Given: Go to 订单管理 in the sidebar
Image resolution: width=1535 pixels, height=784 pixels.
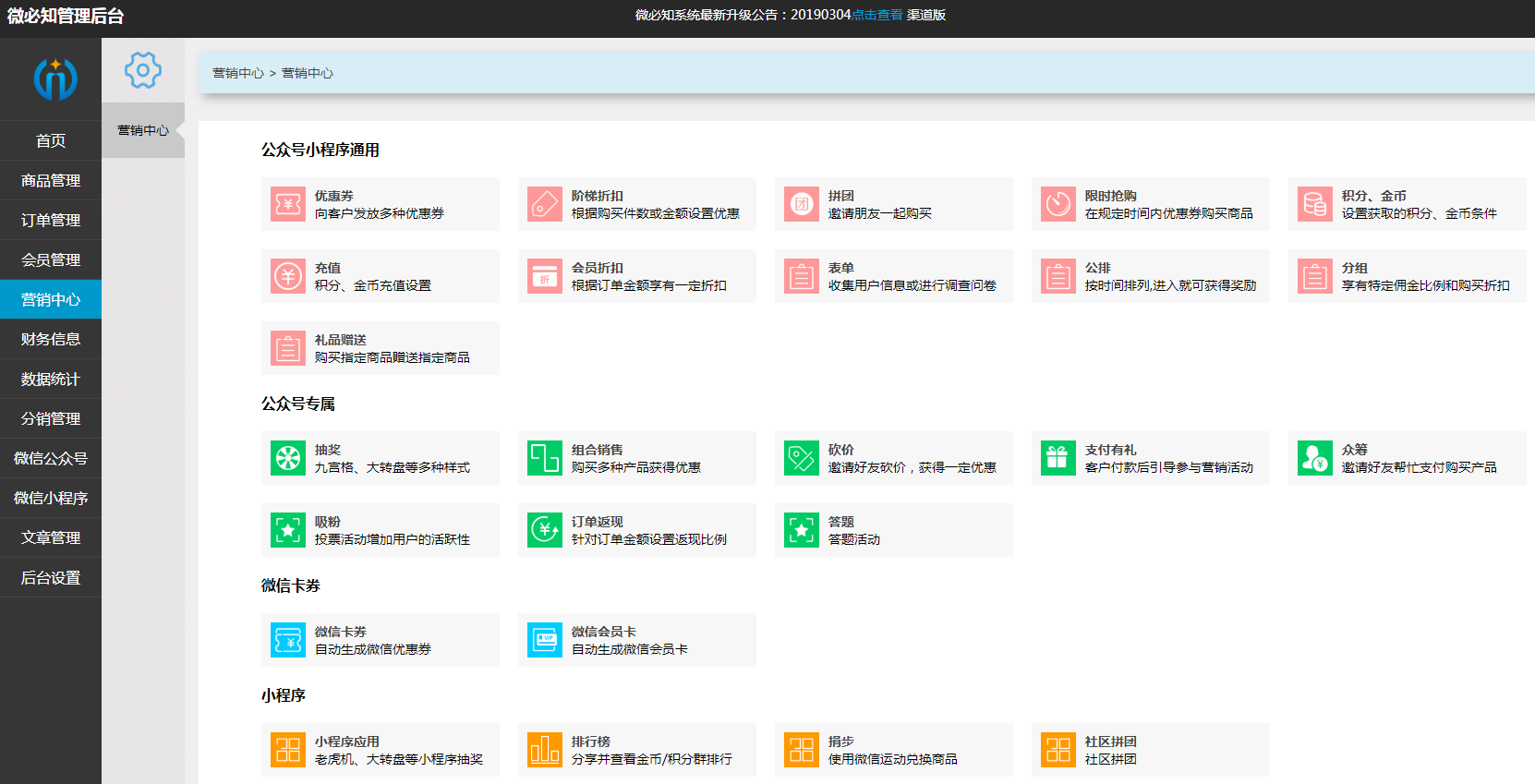Looking at the screenshot, I should [51, 221].
